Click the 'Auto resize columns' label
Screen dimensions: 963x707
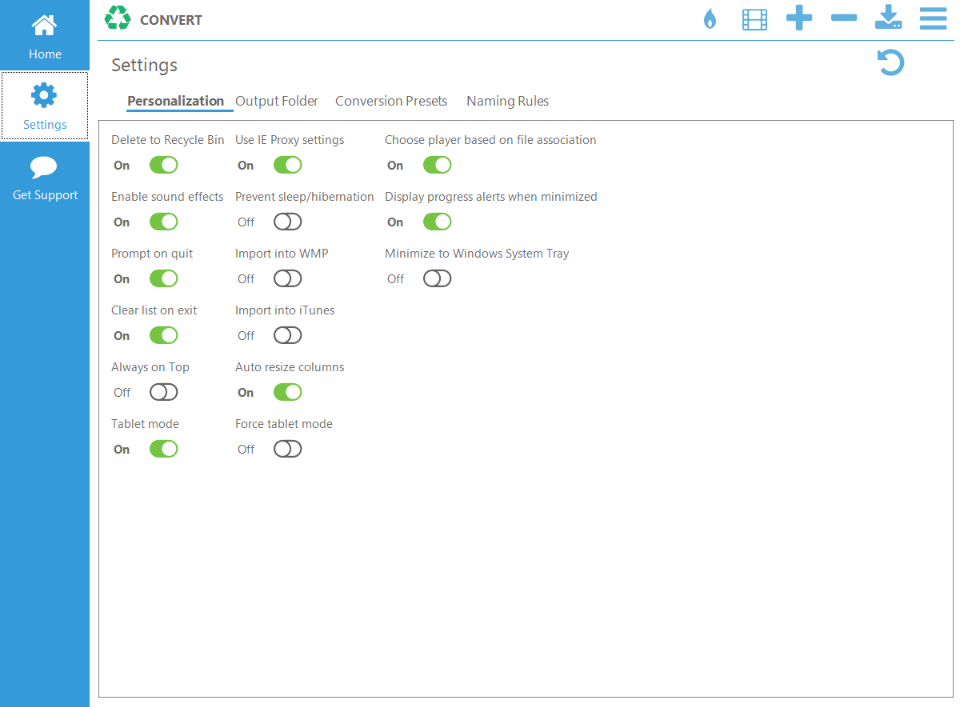(x=290, y=367)
